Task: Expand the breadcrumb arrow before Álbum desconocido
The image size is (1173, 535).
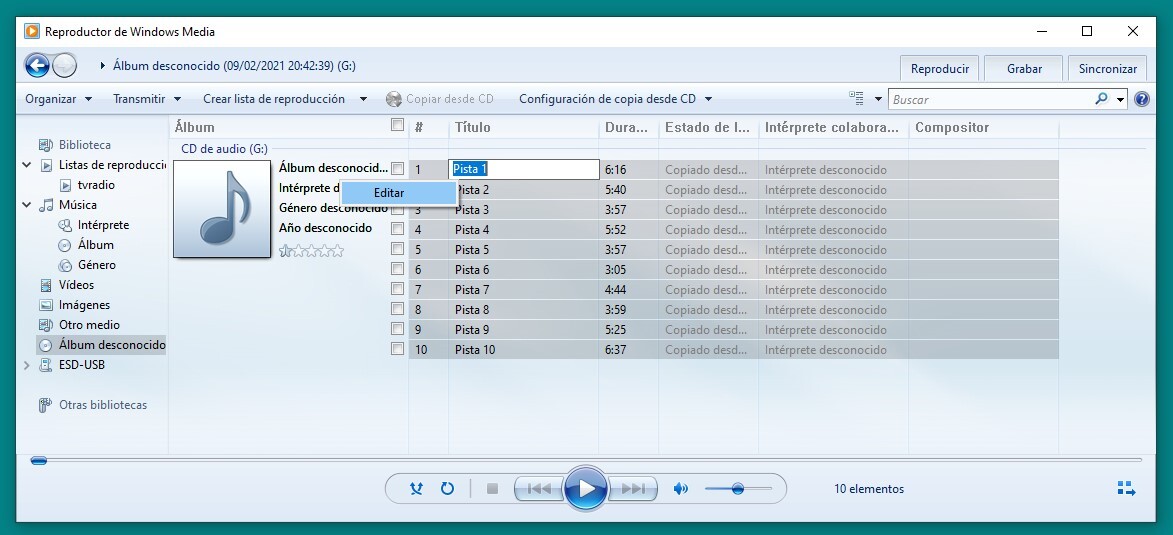Action: 102,66
